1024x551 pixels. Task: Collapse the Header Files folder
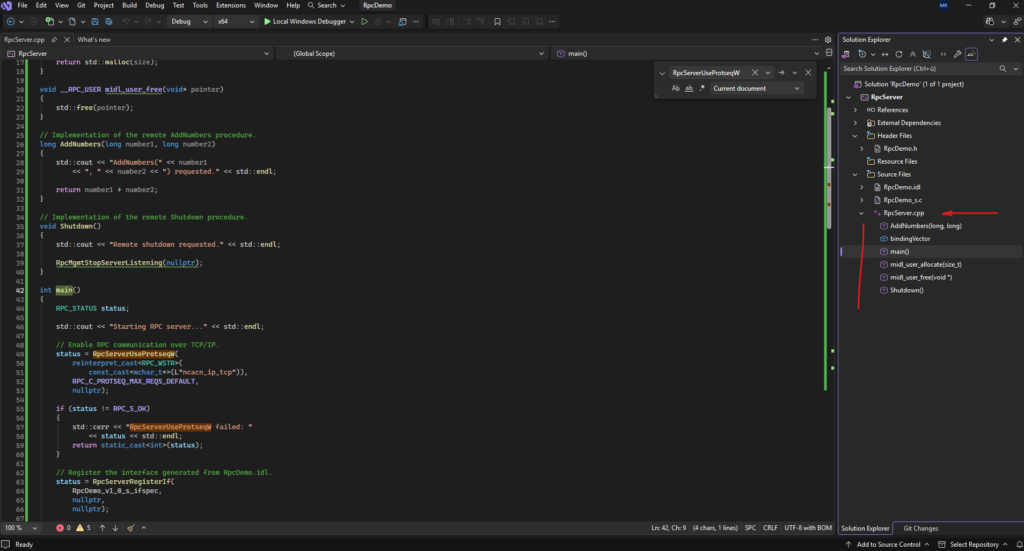(855, 136)
